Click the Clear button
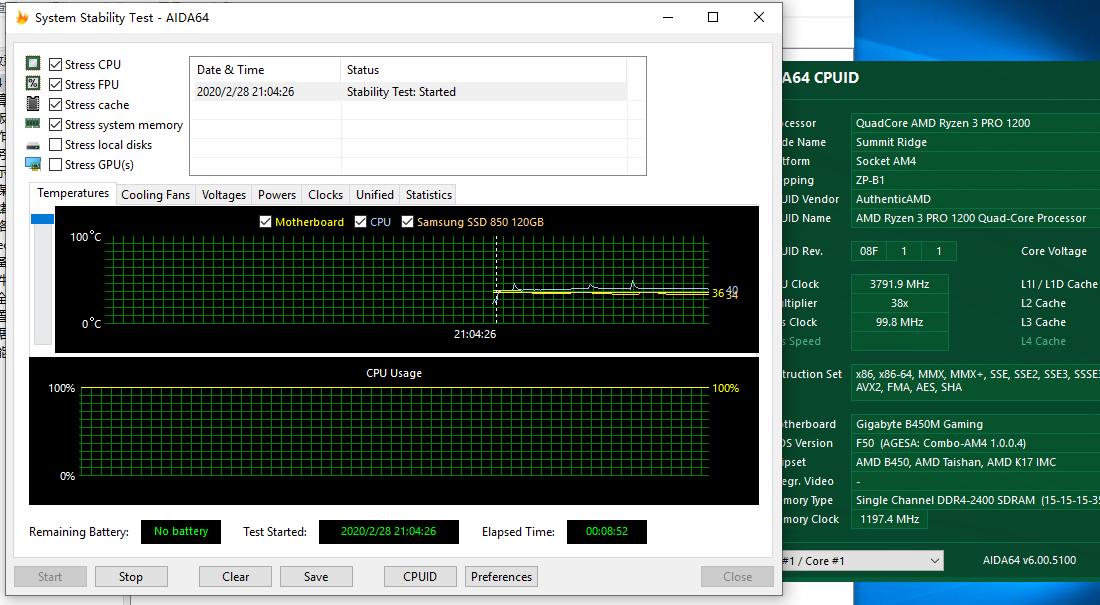1100x605 pixels. (235, 576)
